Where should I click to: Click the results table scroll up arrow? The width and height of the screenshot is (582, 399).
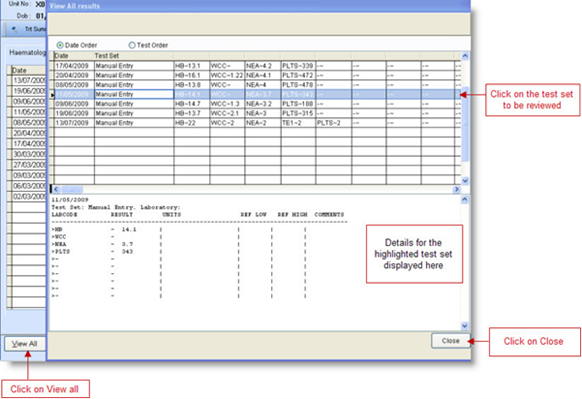(465, 56)
